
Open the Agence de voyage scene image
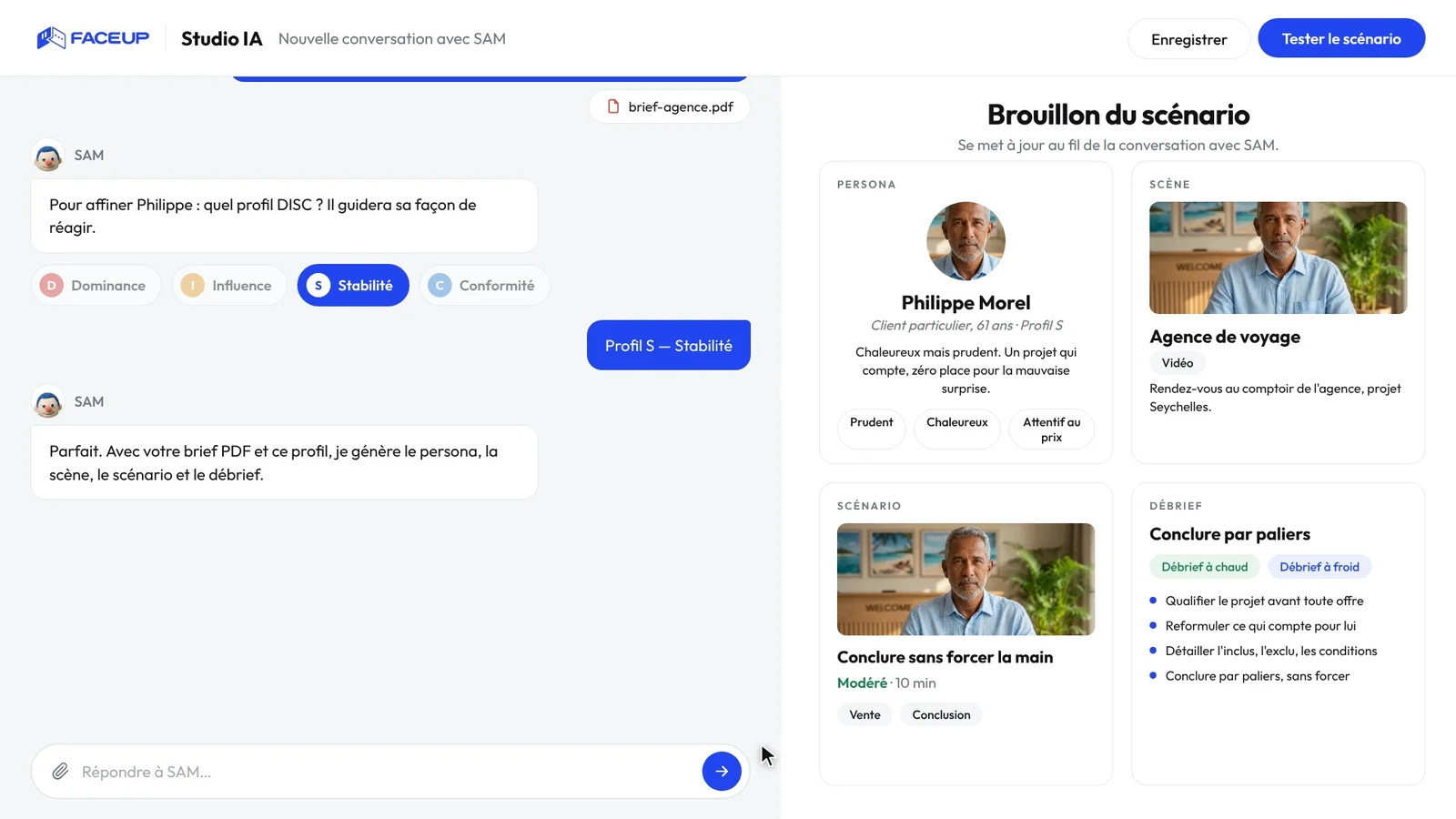point(1278,258)
